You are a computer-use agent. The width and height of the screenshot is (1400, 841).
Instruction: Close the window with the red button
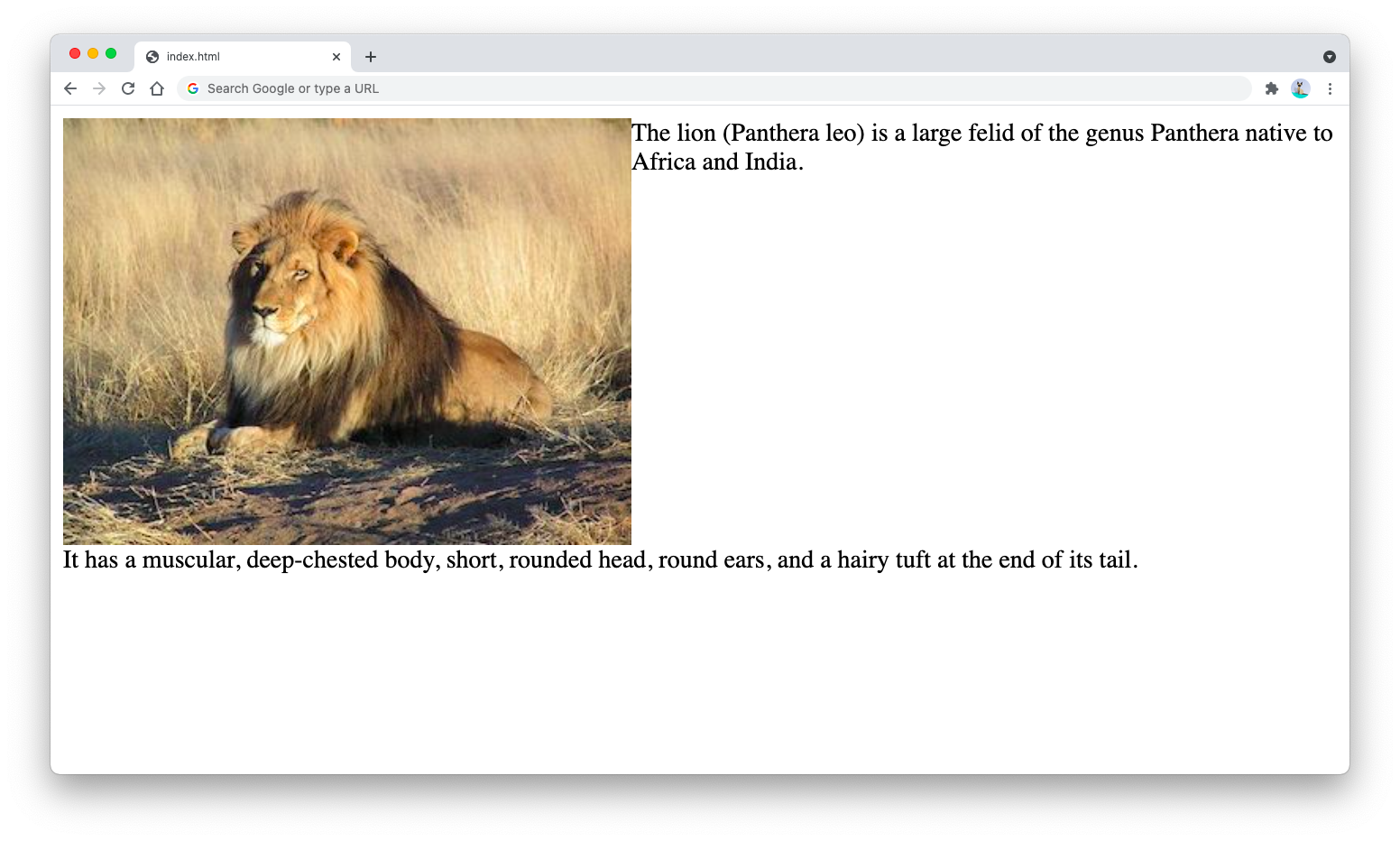coord(75,54)
